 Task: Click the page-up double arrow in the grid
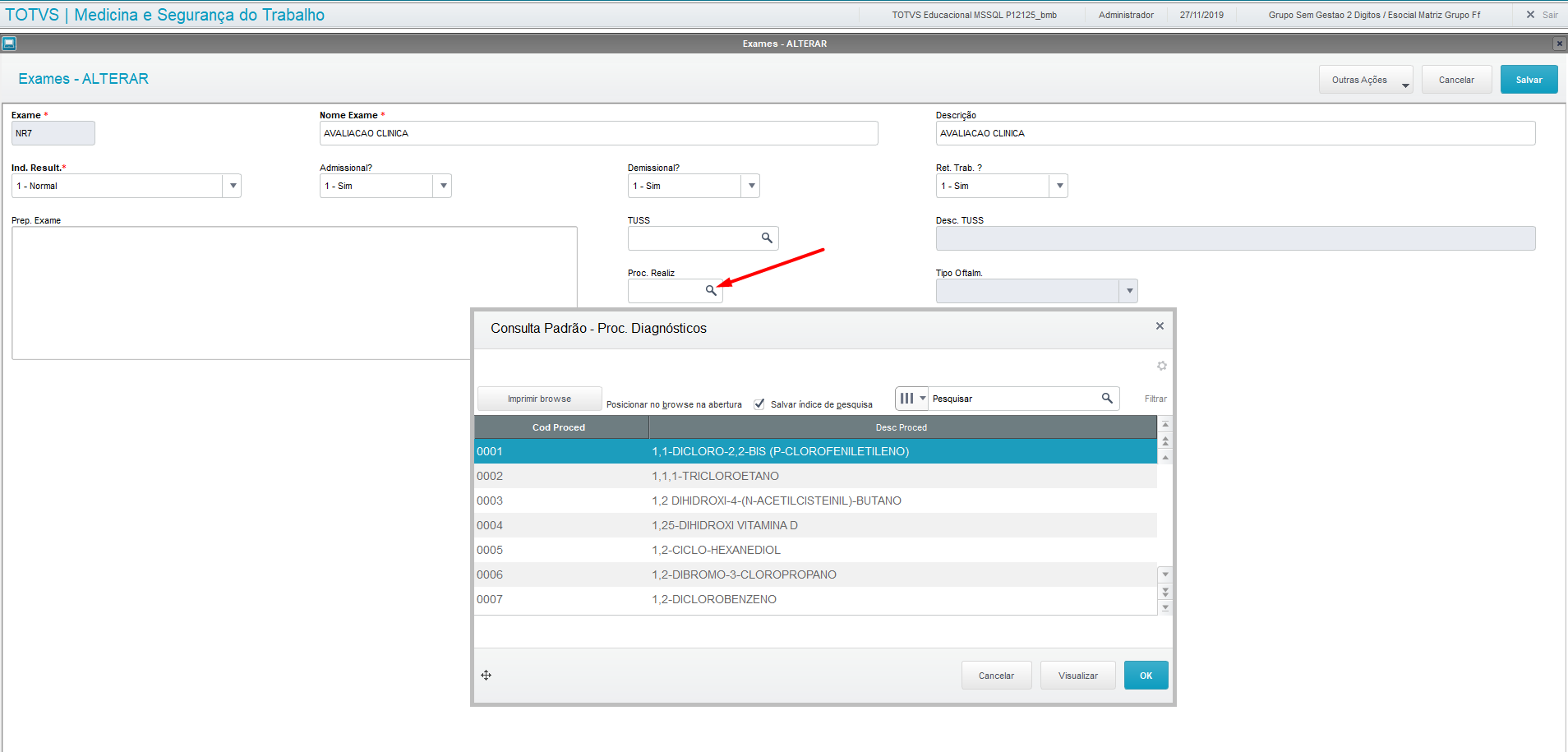pyautogui.click(x=1165, y=441)
